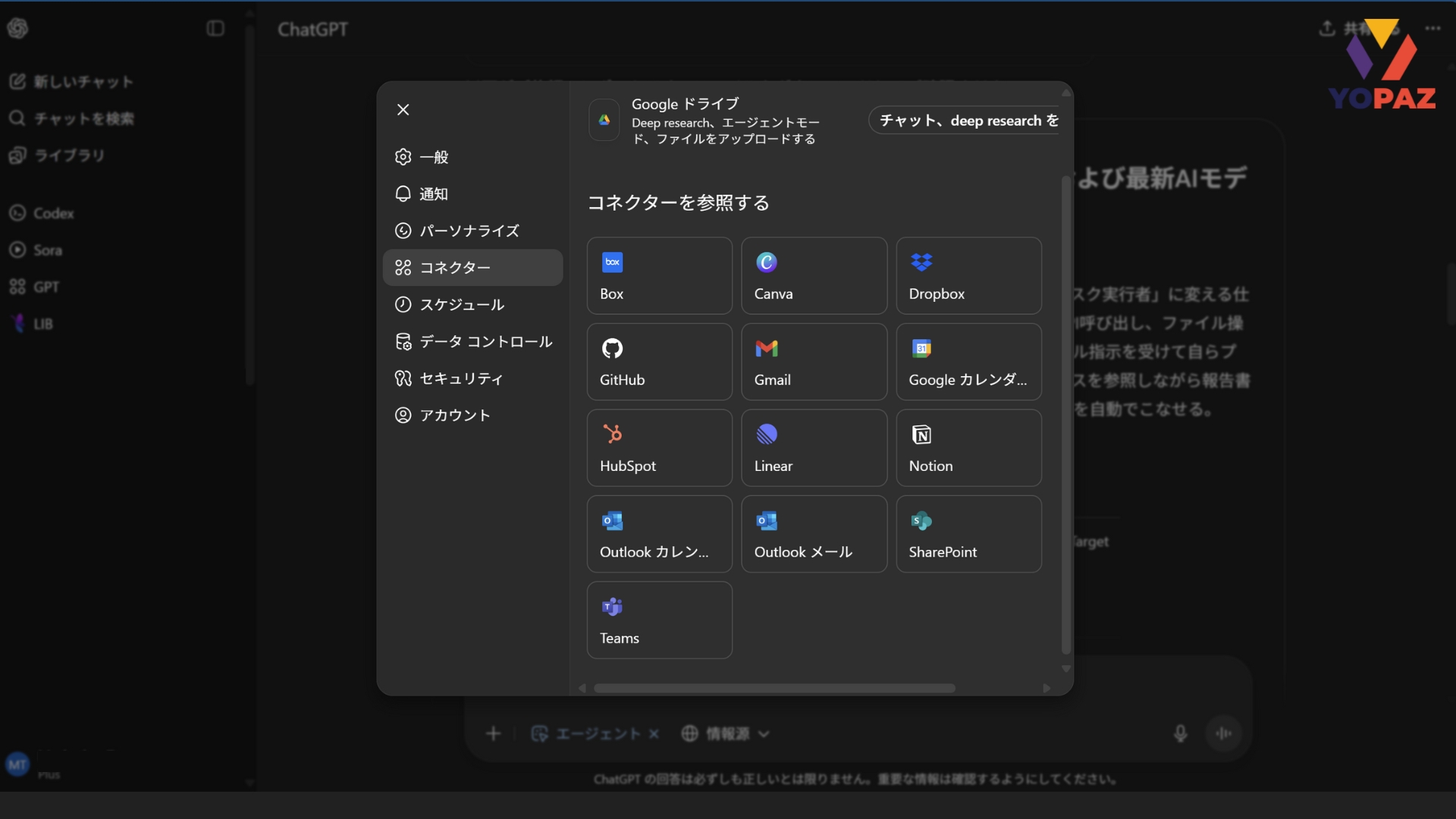The height and width of the screenshot is (819, 1456).
Task: Click the ChatGPT logo in the sidebar
Action: coord(18,29)
